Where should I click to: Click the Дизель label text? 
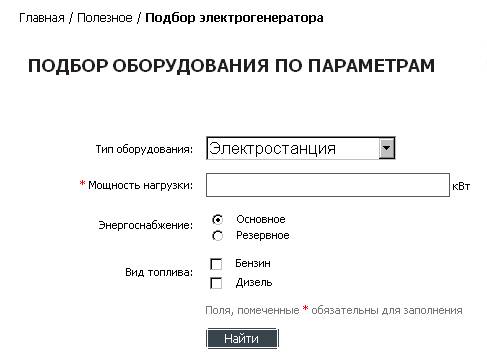[x=254, y=283]
